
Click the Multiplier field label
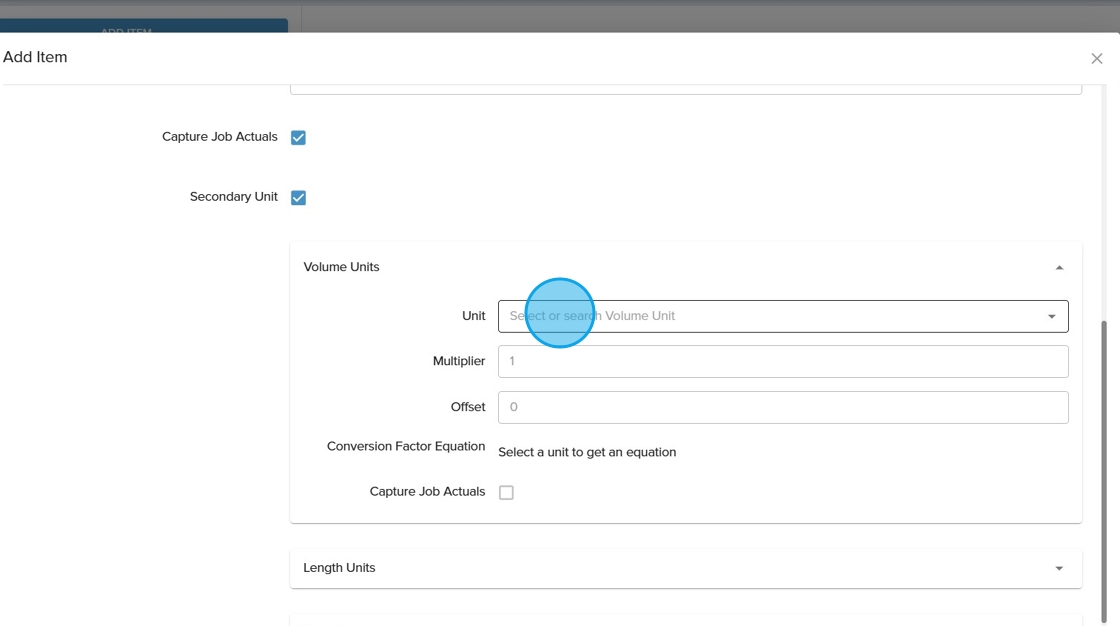click(x=458, y=361)
